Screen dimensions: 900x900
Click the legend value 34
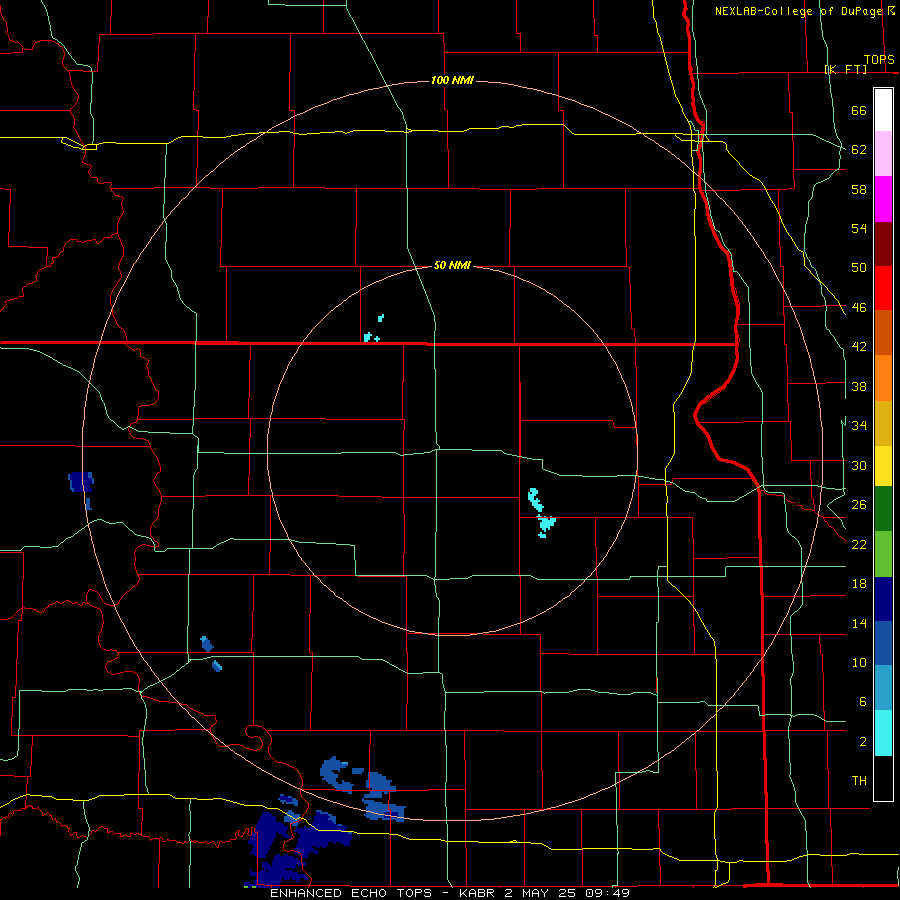pyautogui.click(x=859, y=426)
